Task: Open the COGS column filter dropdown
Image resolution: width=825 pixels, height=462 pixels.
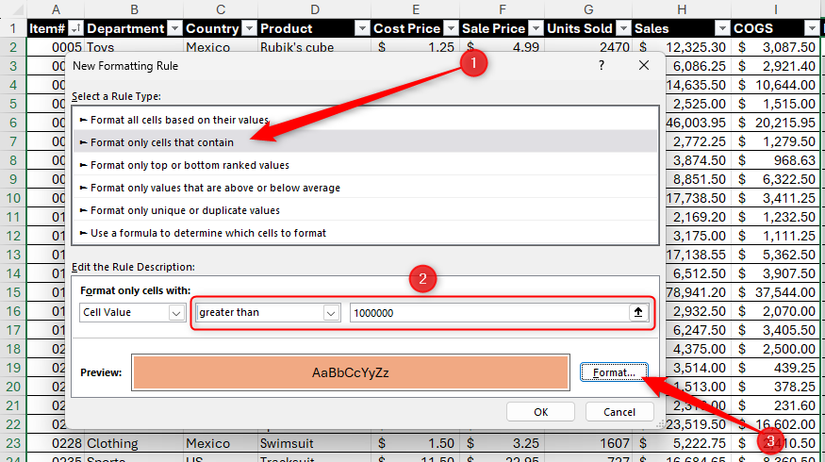Action: 811,28
